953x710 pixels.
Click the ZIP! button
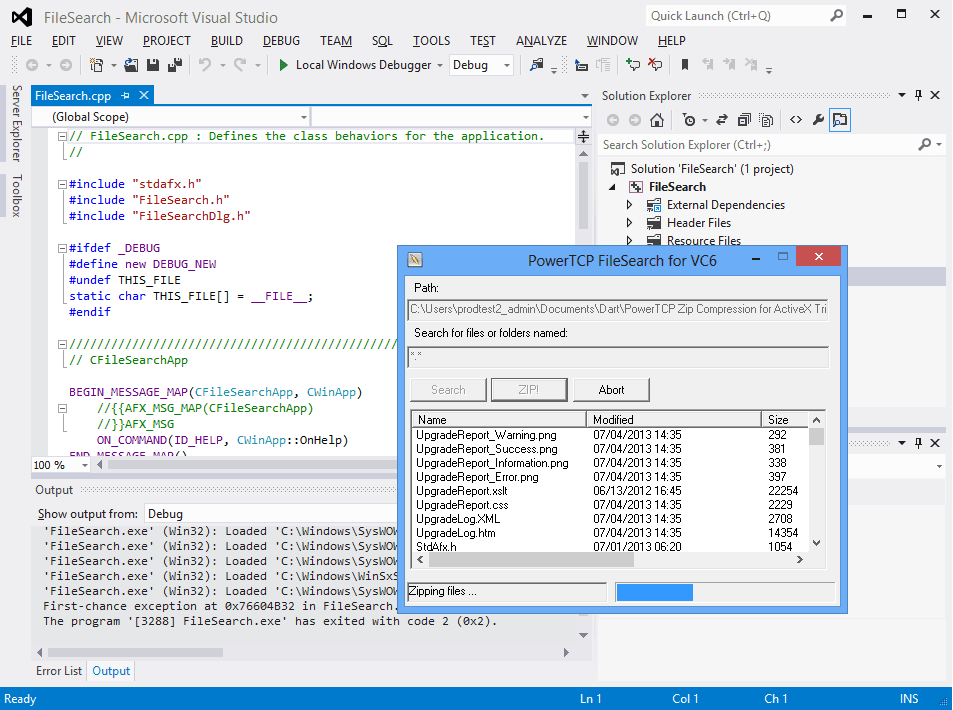tap(529, 390)
